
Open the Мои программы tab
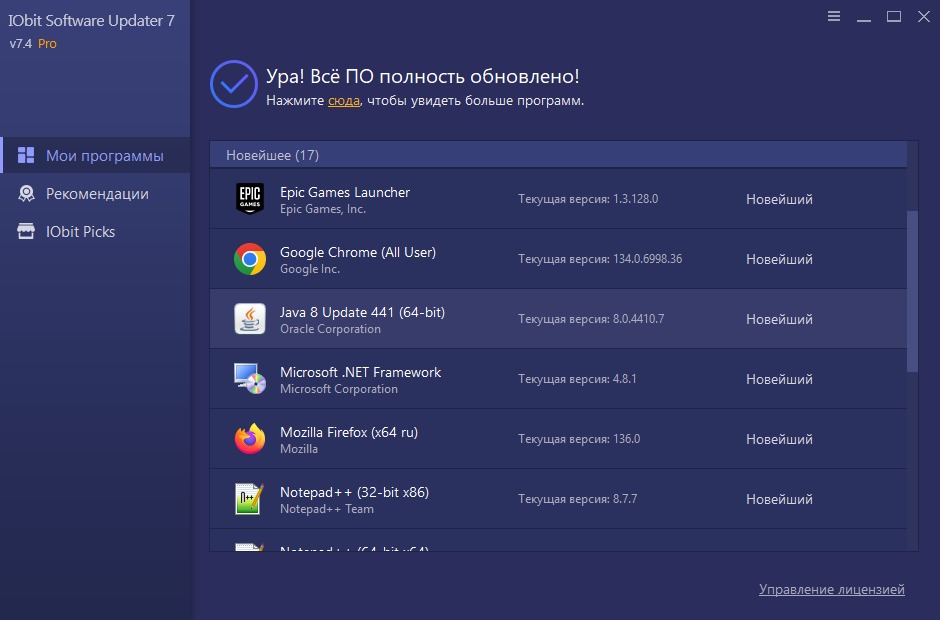(x=95, y=155)
